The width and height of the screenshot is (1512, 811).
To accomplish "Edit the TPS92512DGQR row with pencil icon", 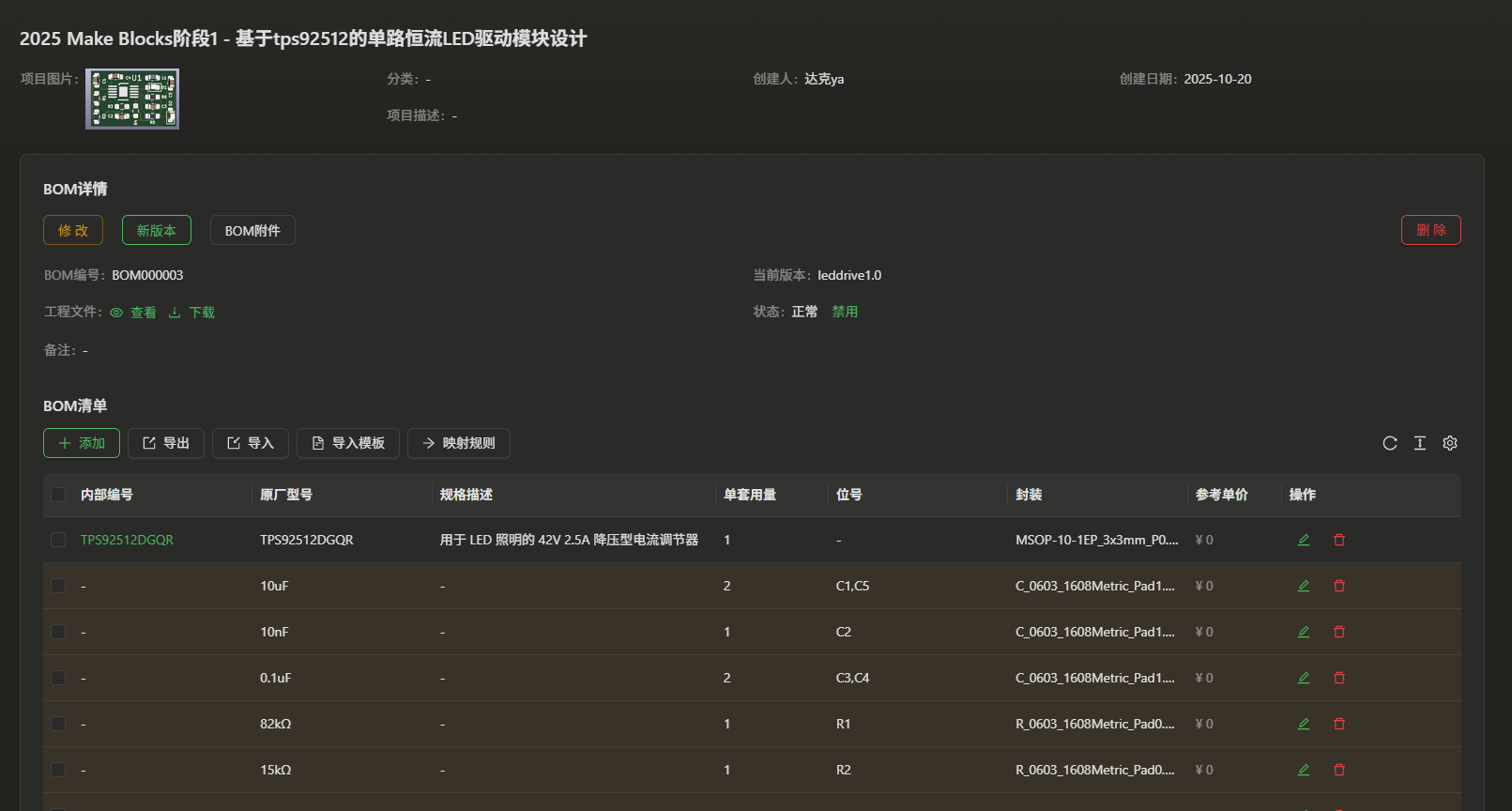I will (x=1304, y=540).
